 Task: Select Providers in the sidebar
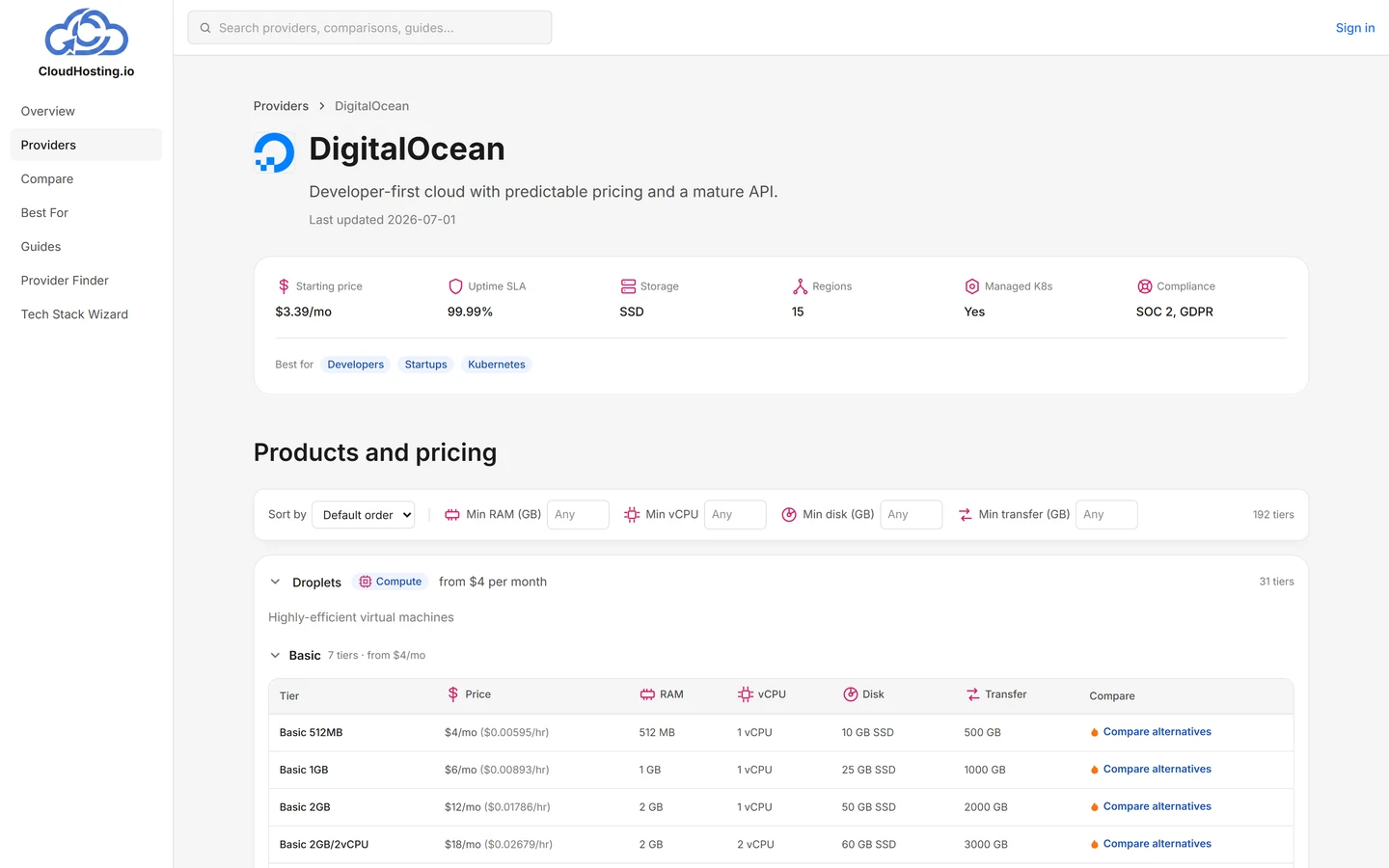click(x=86, y=145)
